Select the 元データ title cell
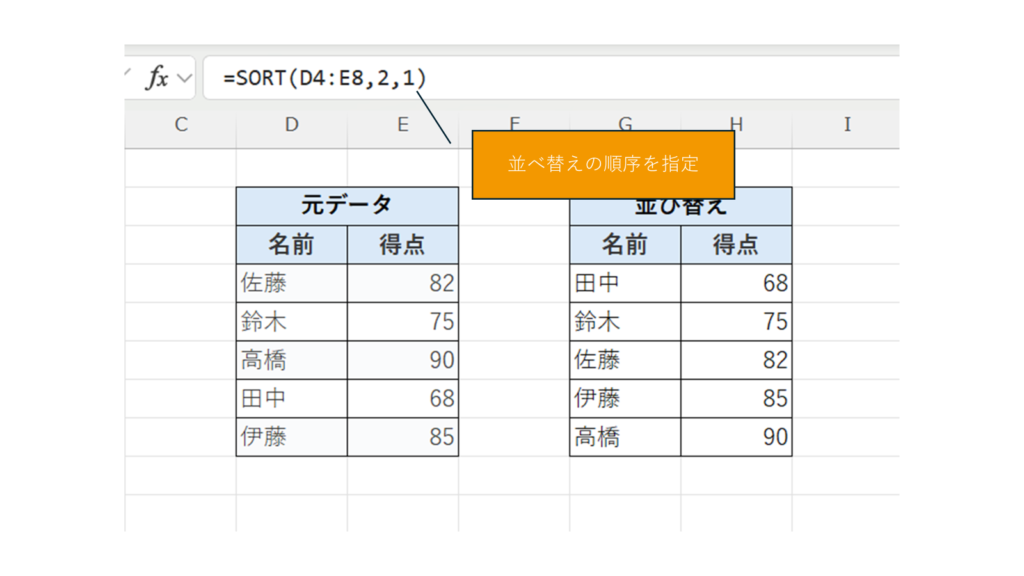Image resolution: width=1024 pixels, height=576 pixels. (347, 206)
